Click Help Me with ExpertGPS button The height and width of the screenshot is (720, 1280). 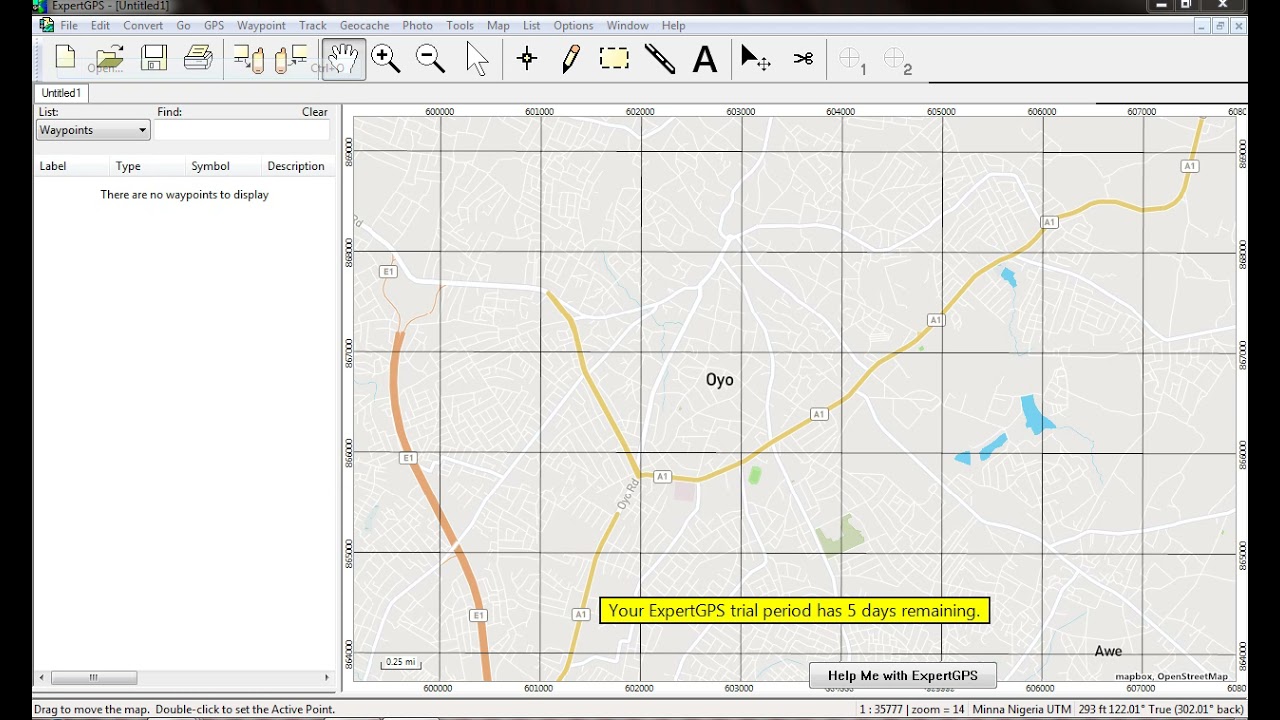(x=903, y=675)
